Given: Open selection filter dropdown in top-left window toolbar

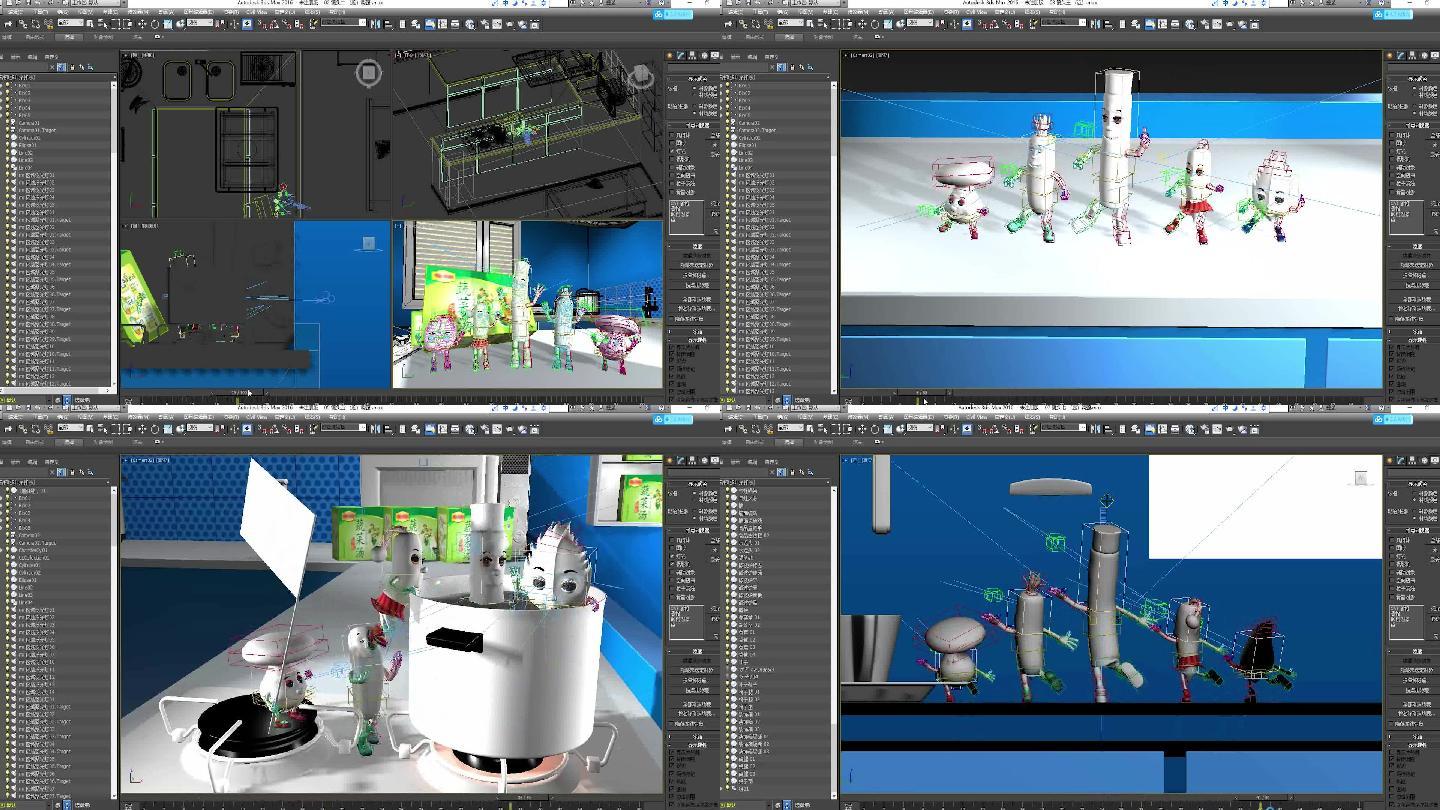Looking at the screenshot, I should (x=70, y=23).
